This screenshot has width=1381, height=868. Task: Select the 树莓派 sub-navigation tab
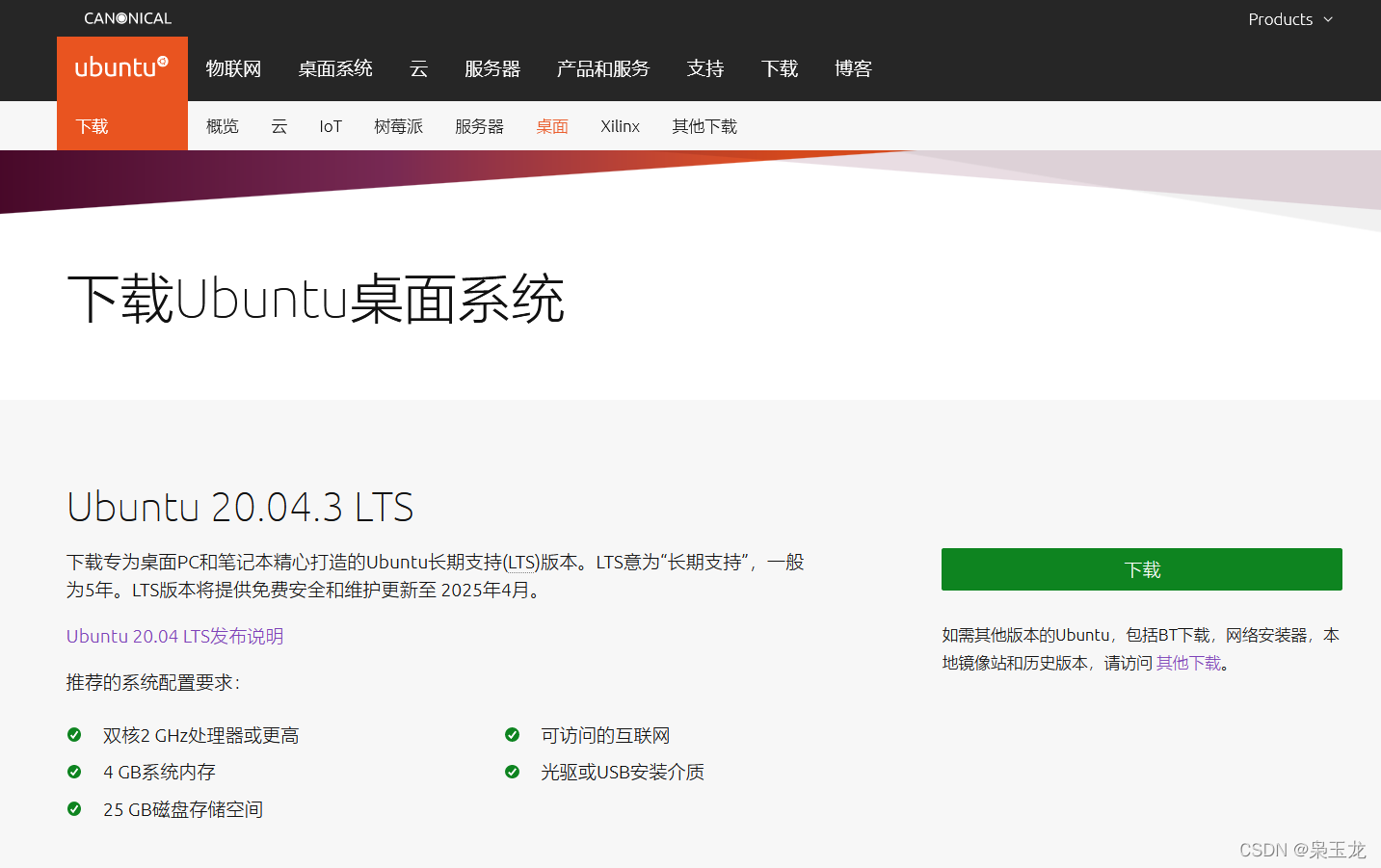(x=399, y=126)
